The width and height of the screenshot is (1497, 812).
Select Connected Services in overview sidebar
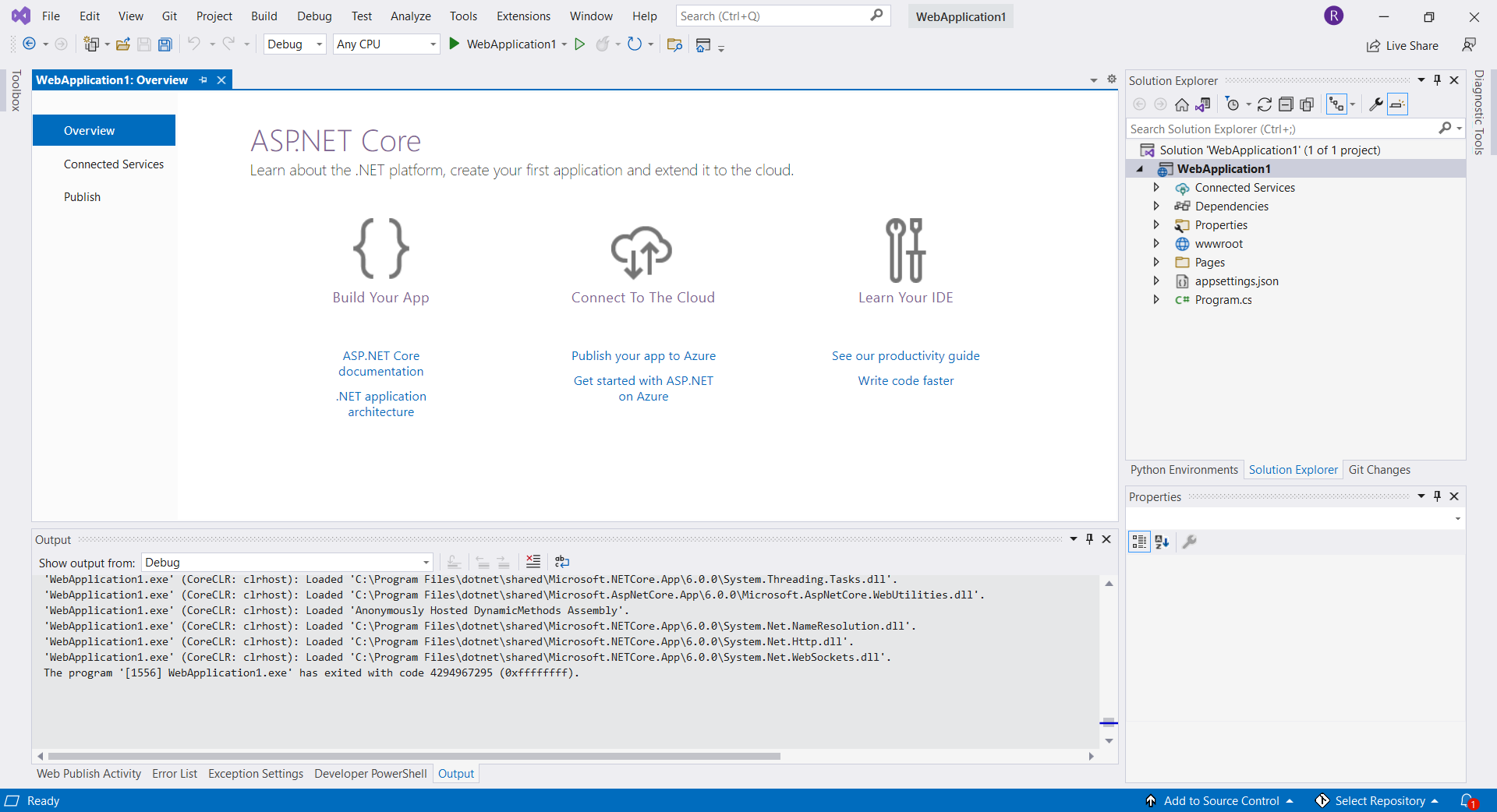click(114, 164)
